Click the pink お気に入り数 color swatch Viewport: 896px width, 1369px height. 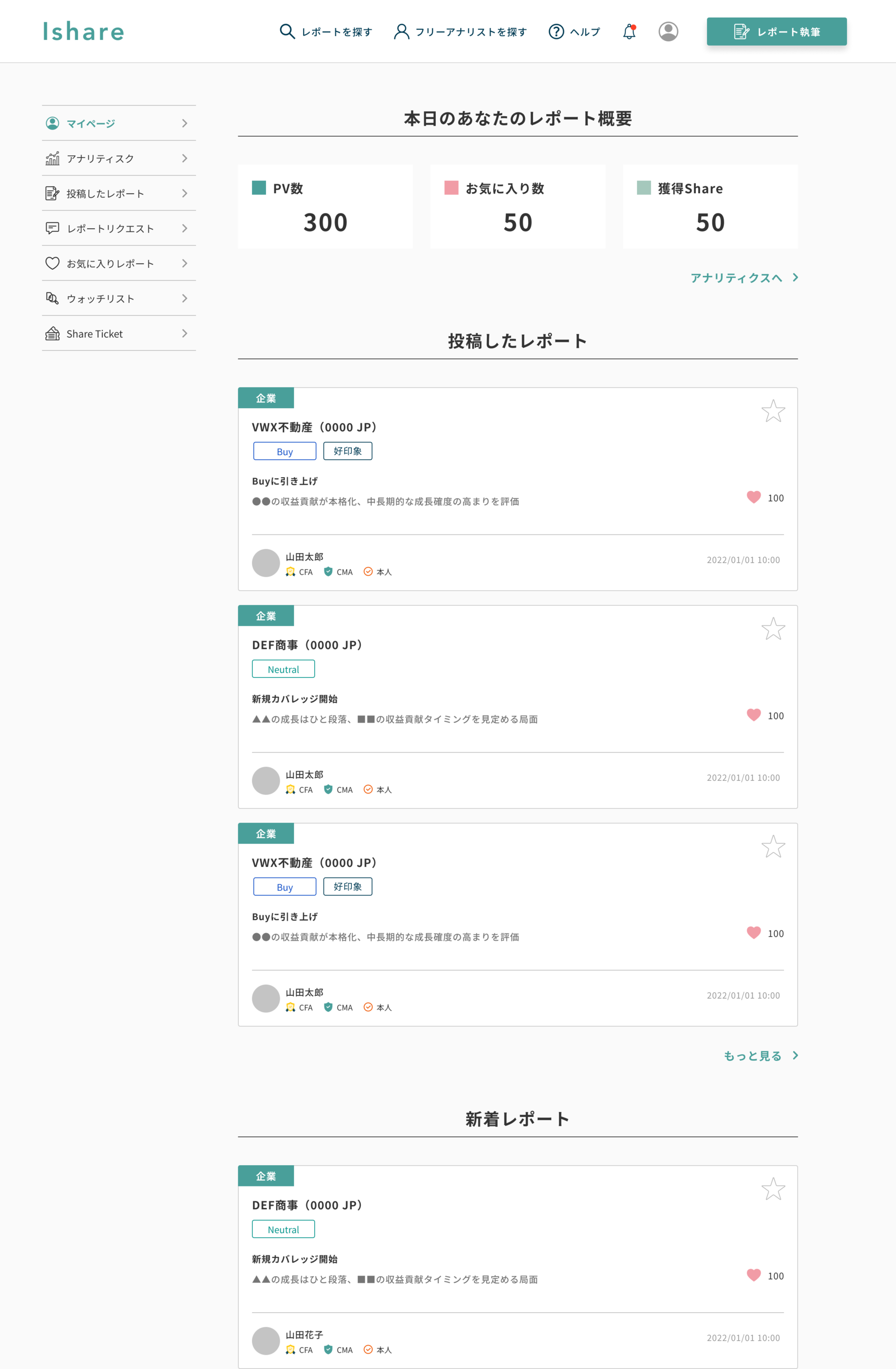(x=451, y=188)
